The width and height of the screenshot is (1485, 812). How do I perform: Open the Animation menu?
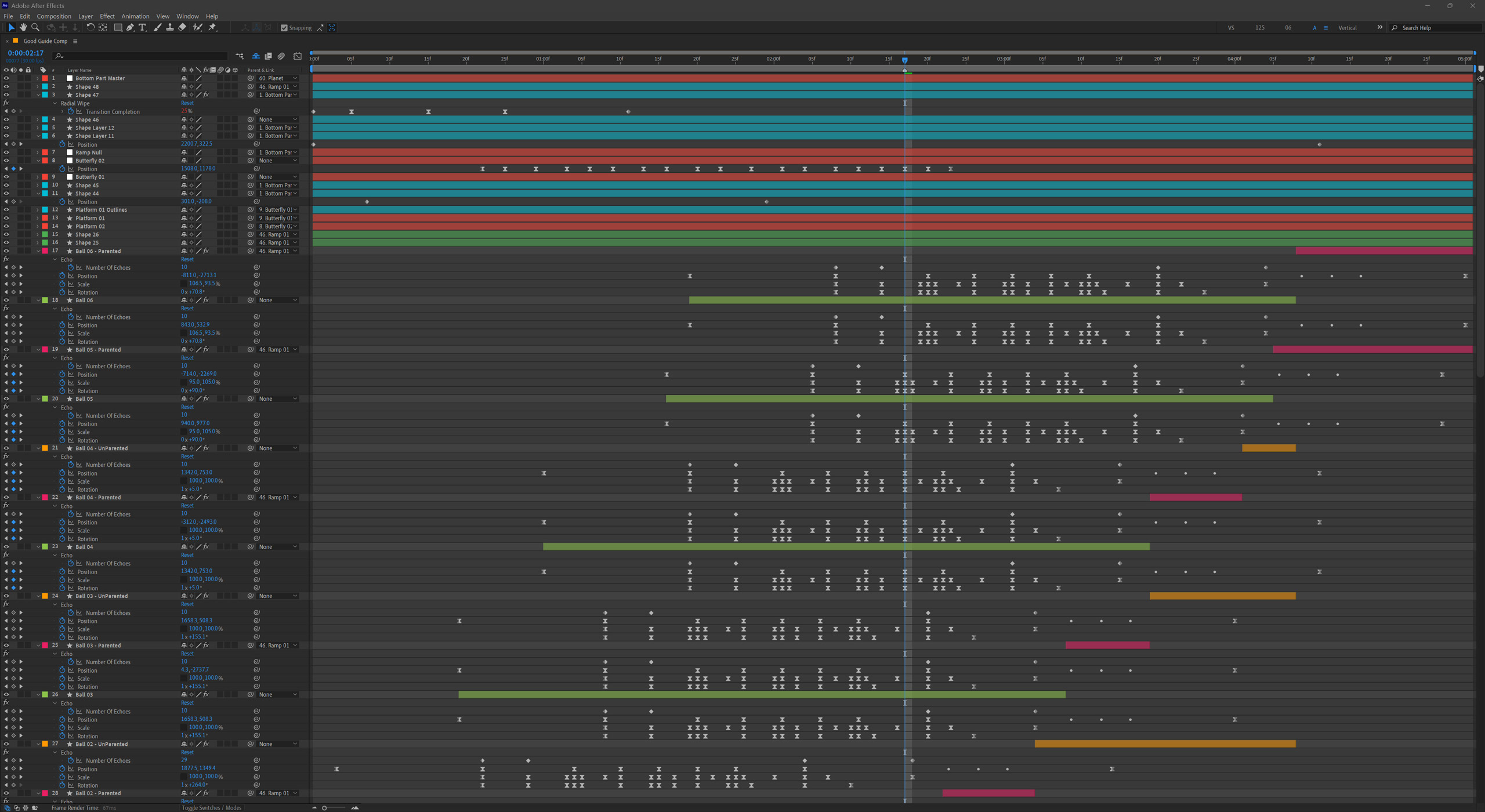pyautogui.click(x=135, y=16)
